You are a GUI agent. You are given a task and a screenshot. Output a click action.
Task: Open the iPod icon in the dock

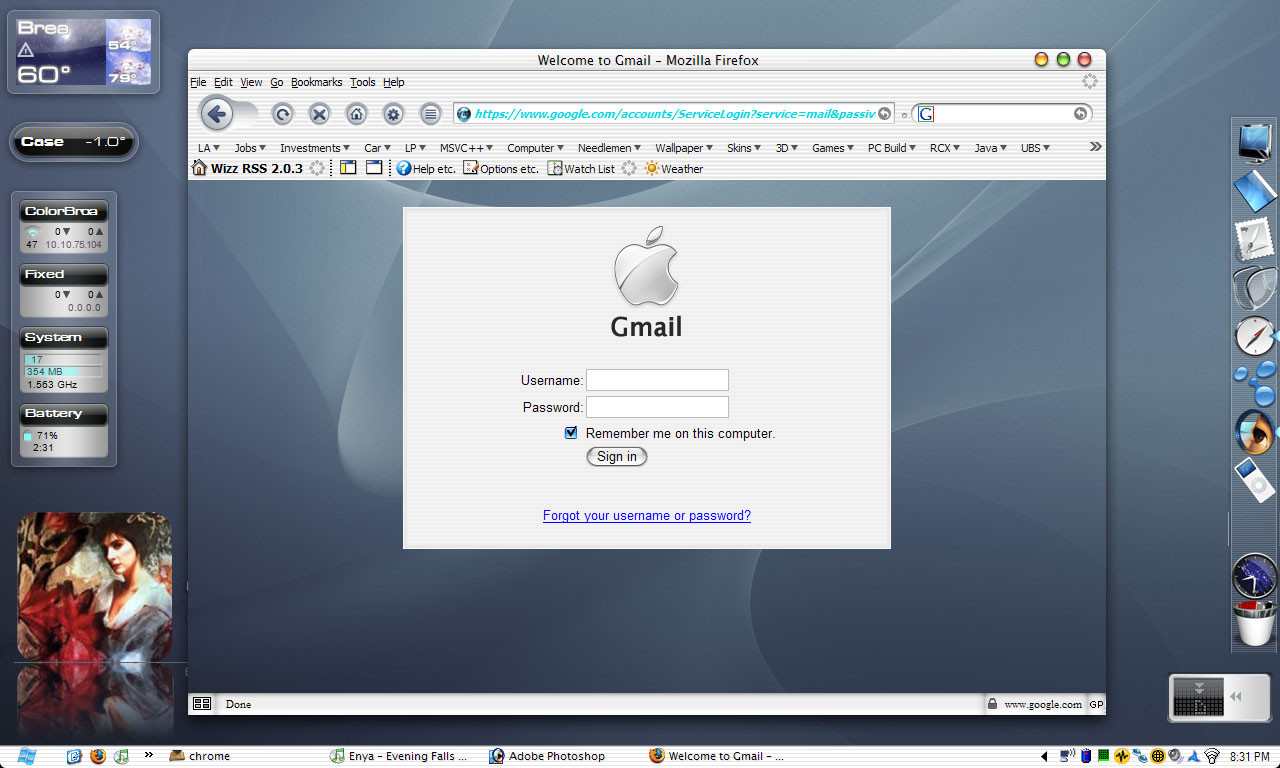1254,480
